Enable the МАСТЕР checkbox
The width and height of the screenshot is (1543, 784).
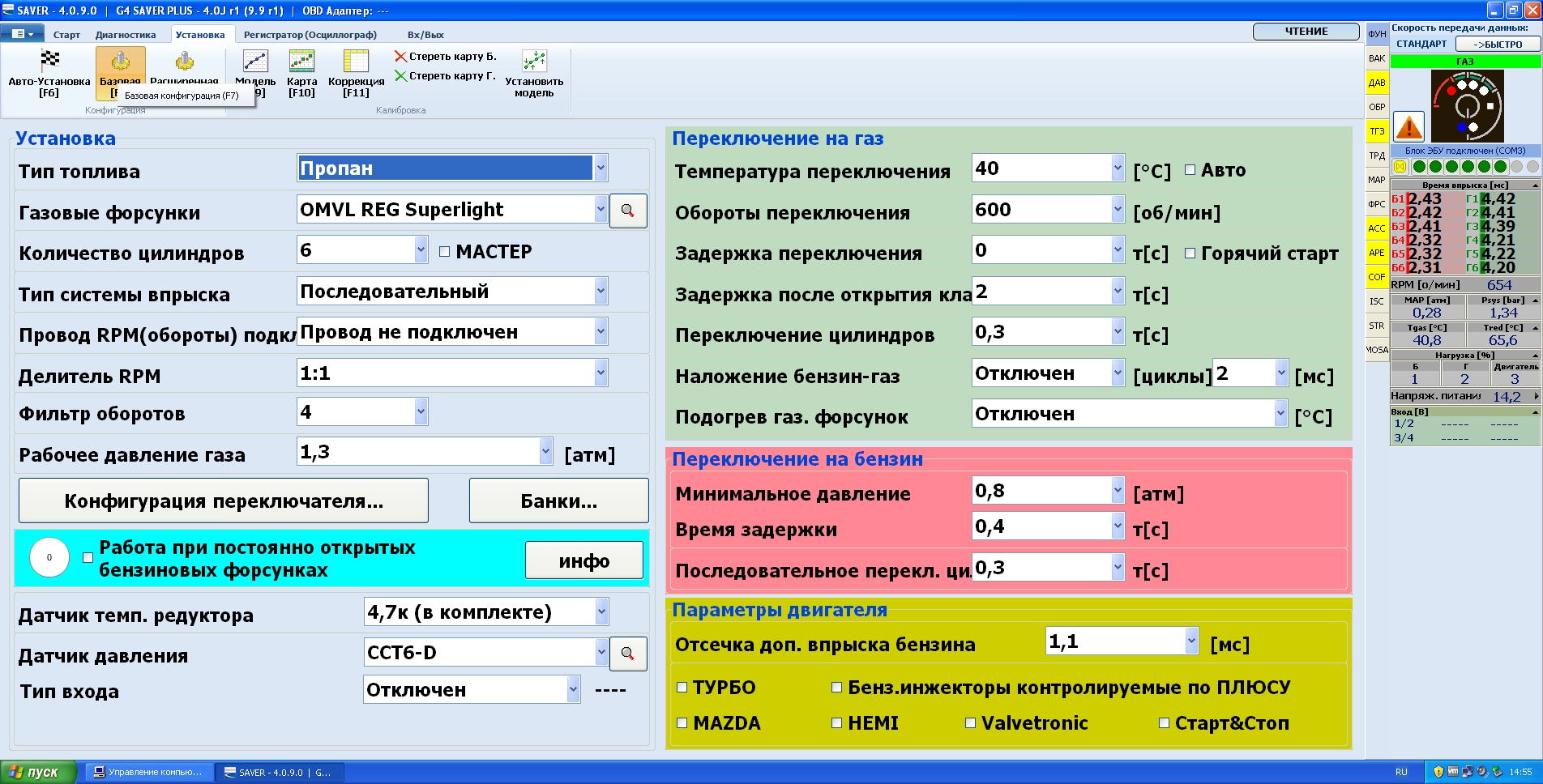(x=444, y=252)
